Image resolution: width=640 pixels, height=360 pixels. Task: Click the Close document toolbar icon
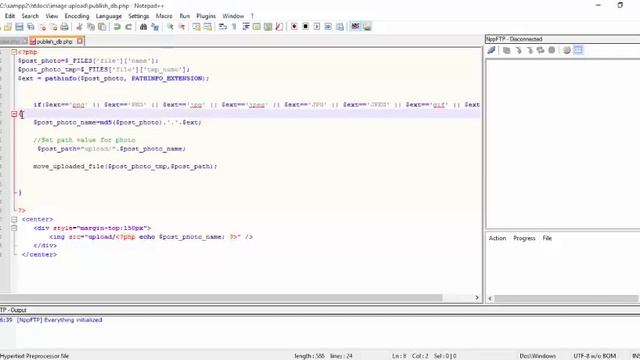pos(42,27)
